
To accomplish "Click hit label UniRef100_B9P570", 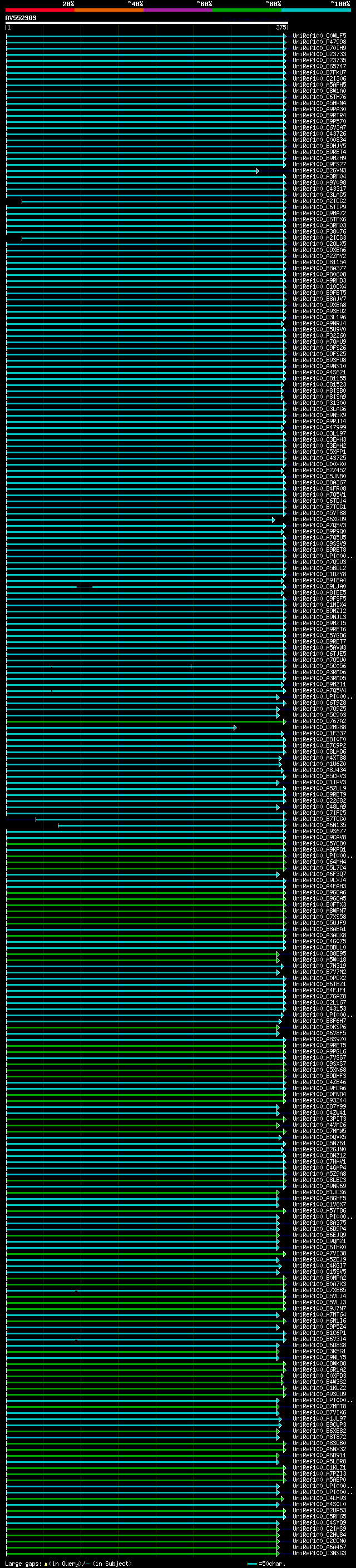I will 319,122.
